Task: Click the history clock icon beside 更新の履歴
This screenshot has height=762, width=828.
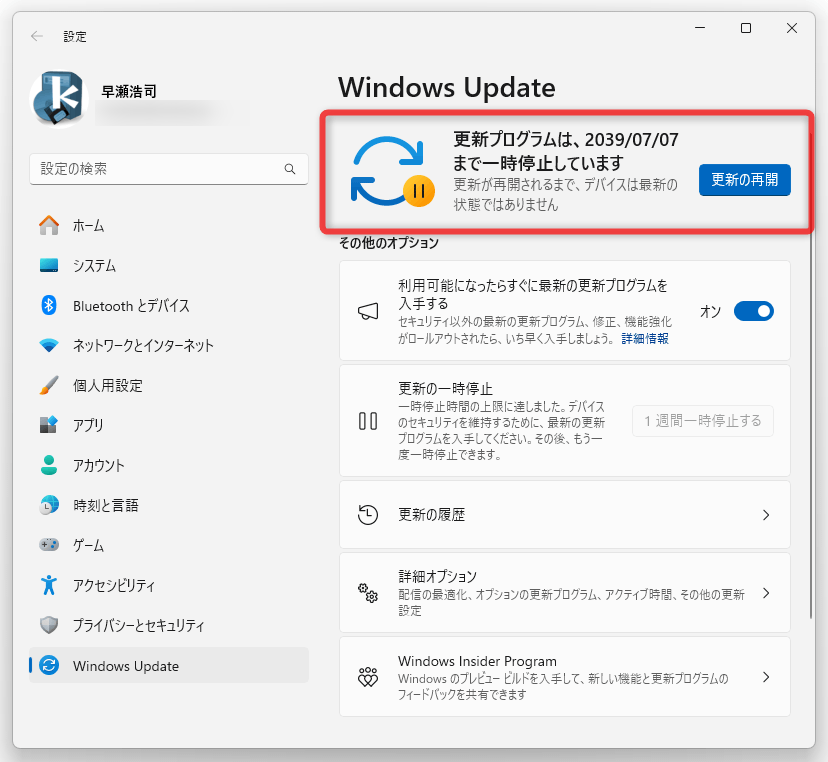Action: [x=368, y=515]
